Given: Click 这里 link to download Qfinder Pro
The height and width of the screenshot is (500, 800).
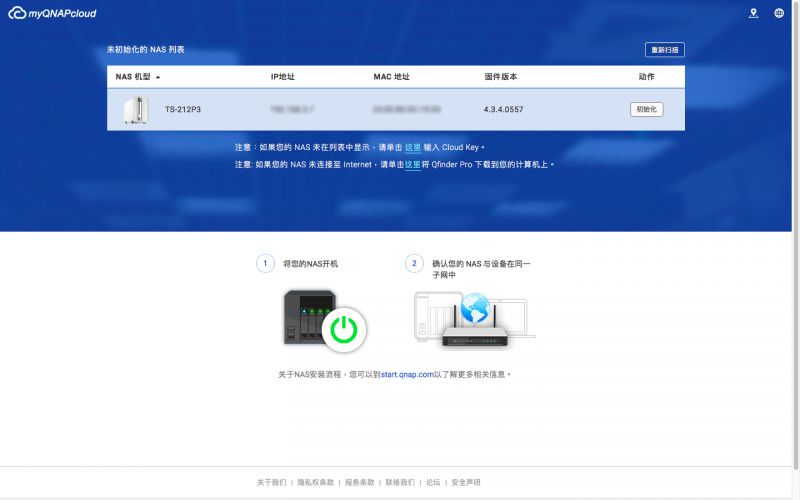Looking at the screenshot, I should click(x=413, y=165).
